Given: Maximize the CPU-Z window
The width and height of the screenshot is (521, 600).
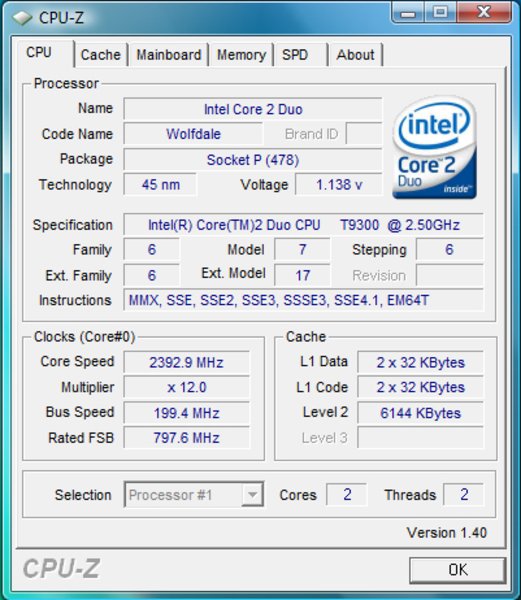Looking at the screenshot, I should 440,13.
